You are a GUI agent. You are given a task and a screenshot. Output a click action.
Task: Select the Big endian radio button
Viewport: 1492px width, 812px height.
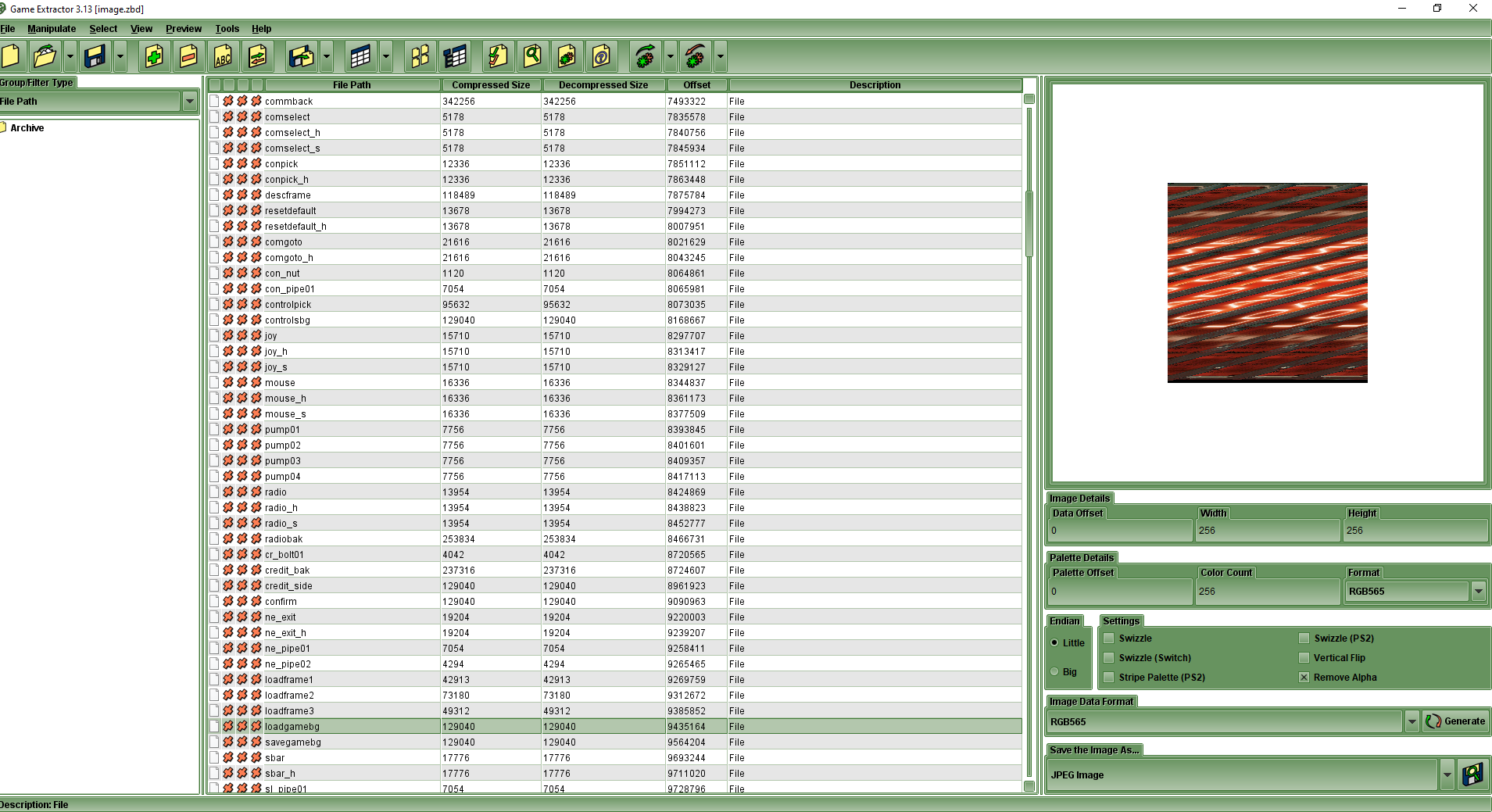coord(1055,671)
